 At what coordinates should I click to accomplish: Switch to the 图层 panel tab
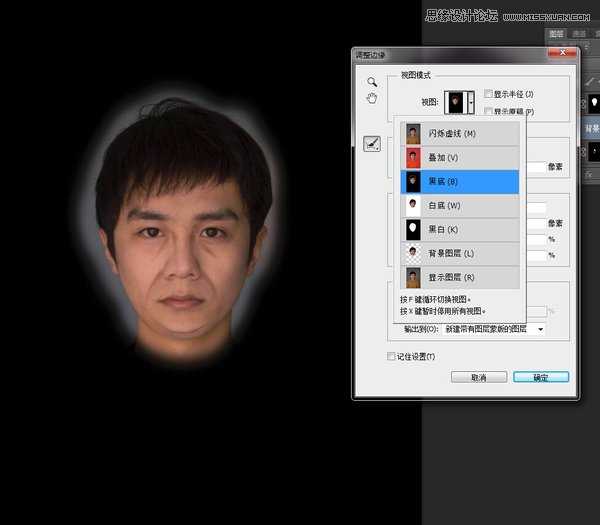coord(559,32)
